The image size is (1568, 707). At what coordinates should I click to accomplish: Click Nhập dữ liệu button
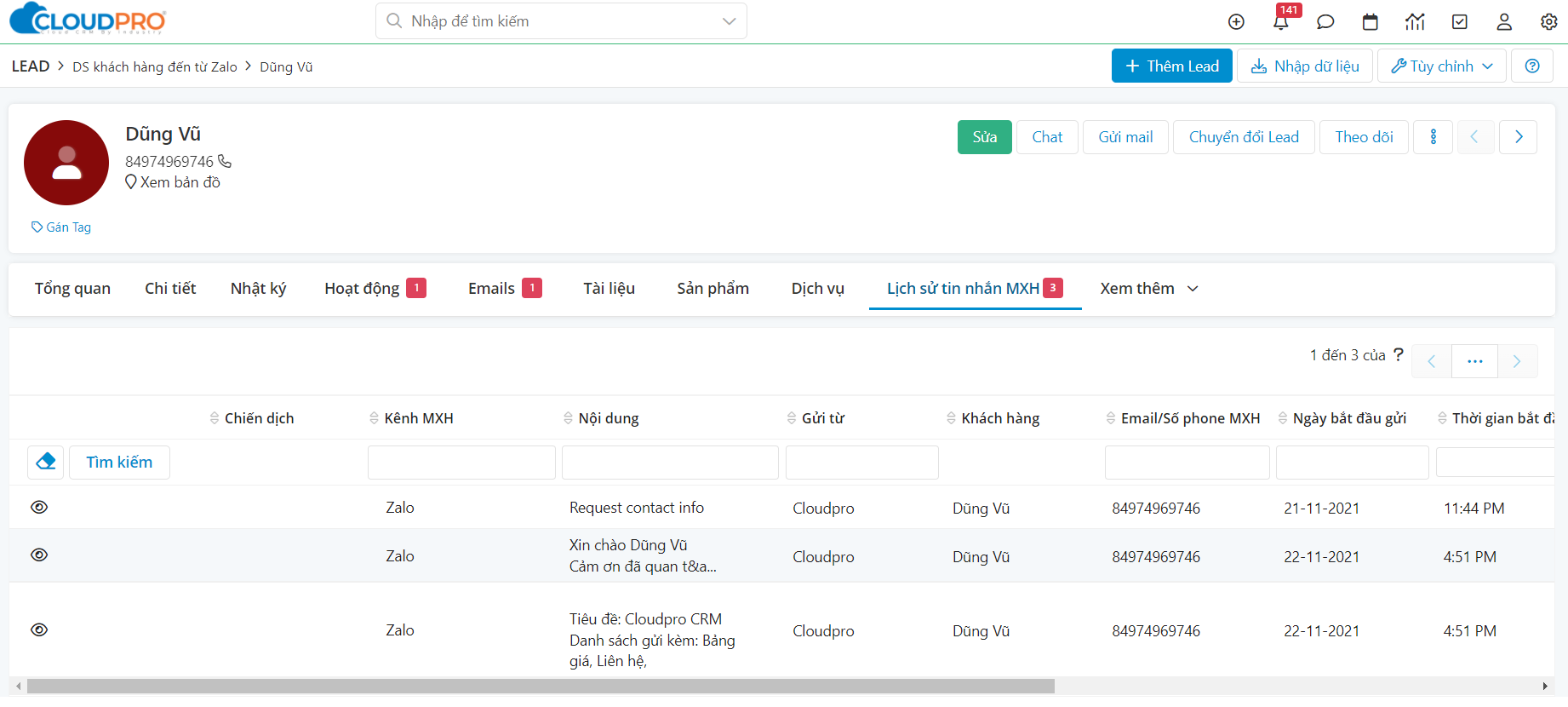coord(1305,66)
